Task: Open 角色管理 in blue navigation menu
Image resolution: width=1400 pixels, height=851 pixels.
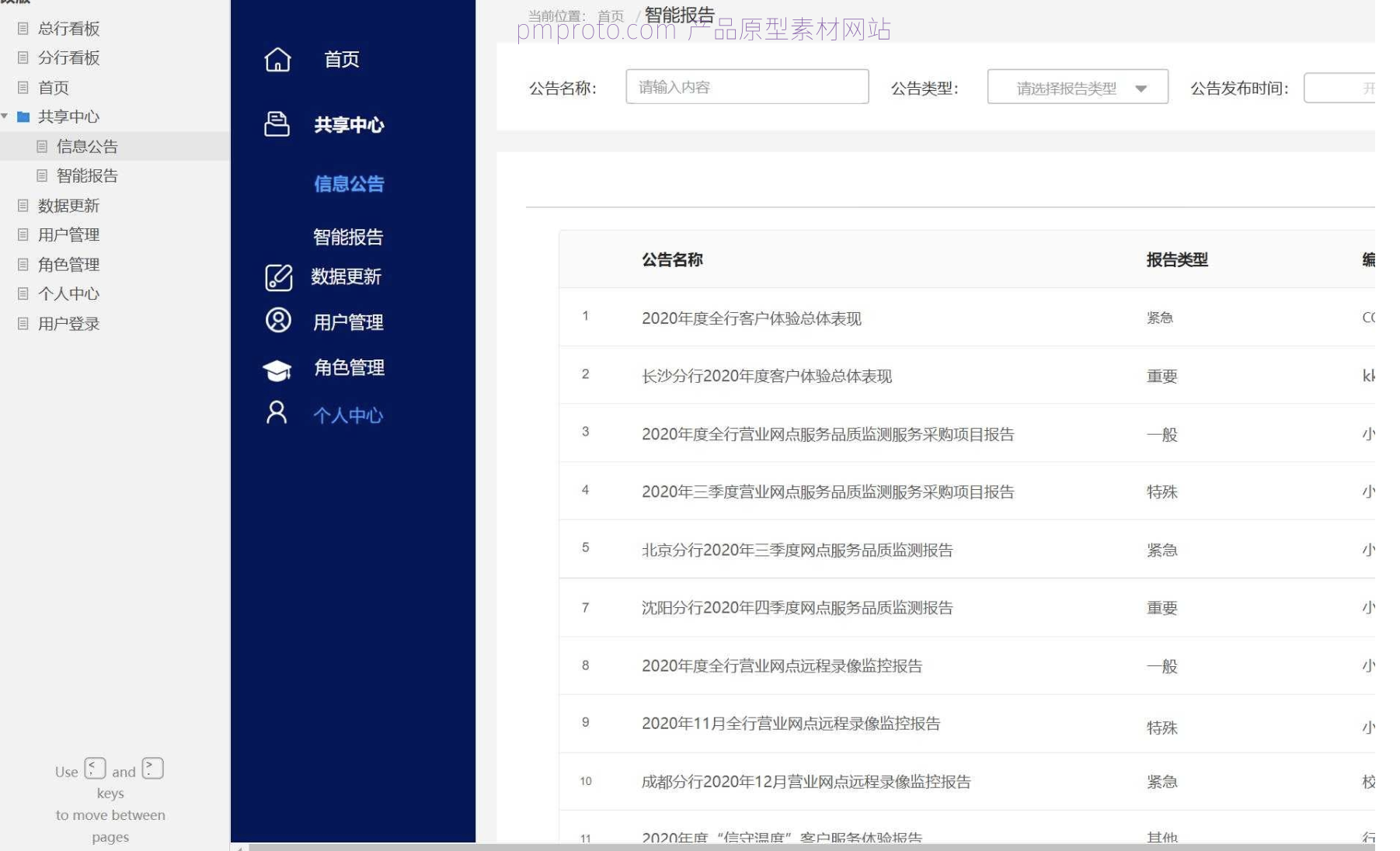Action: click(349, 367)
